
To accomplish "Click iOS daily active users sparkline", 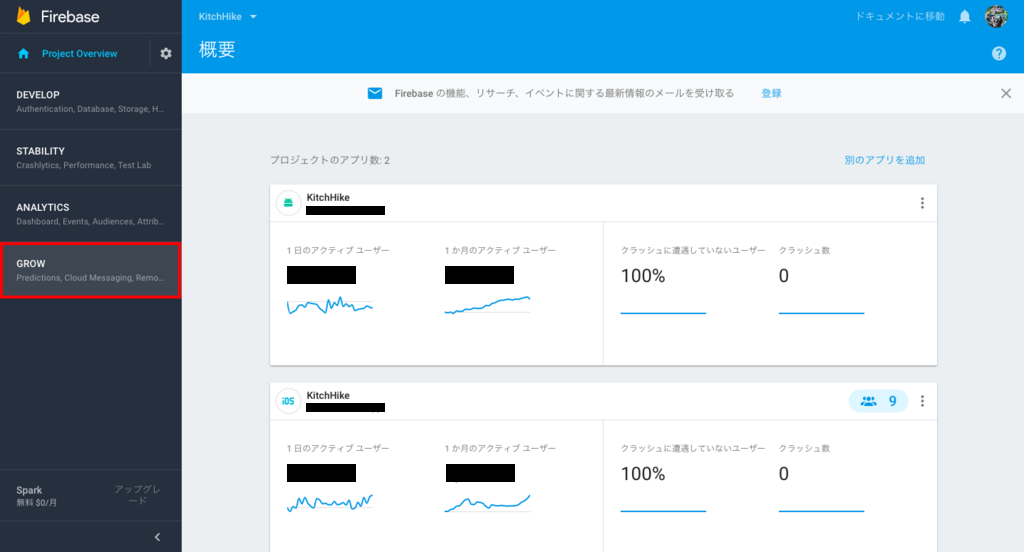I will [x=330, y=502].
